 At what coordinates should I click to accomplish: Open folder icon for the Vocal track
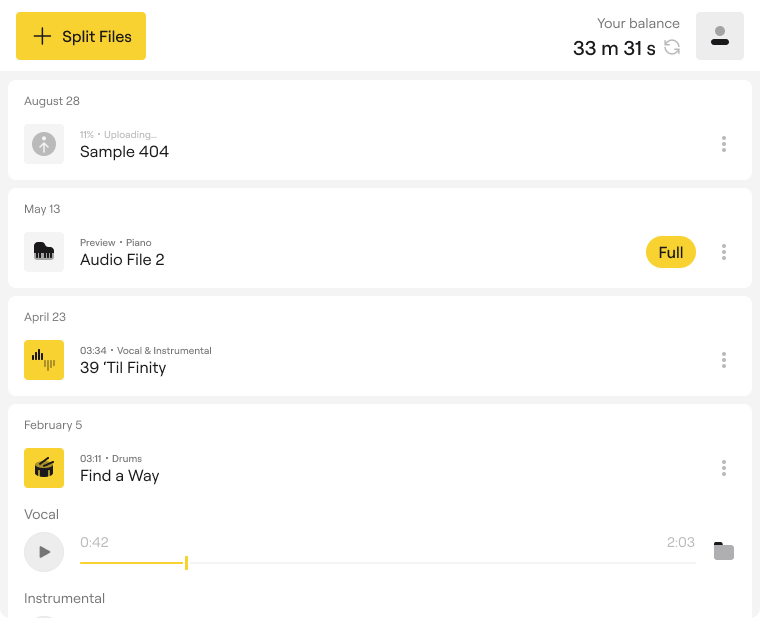723,552
